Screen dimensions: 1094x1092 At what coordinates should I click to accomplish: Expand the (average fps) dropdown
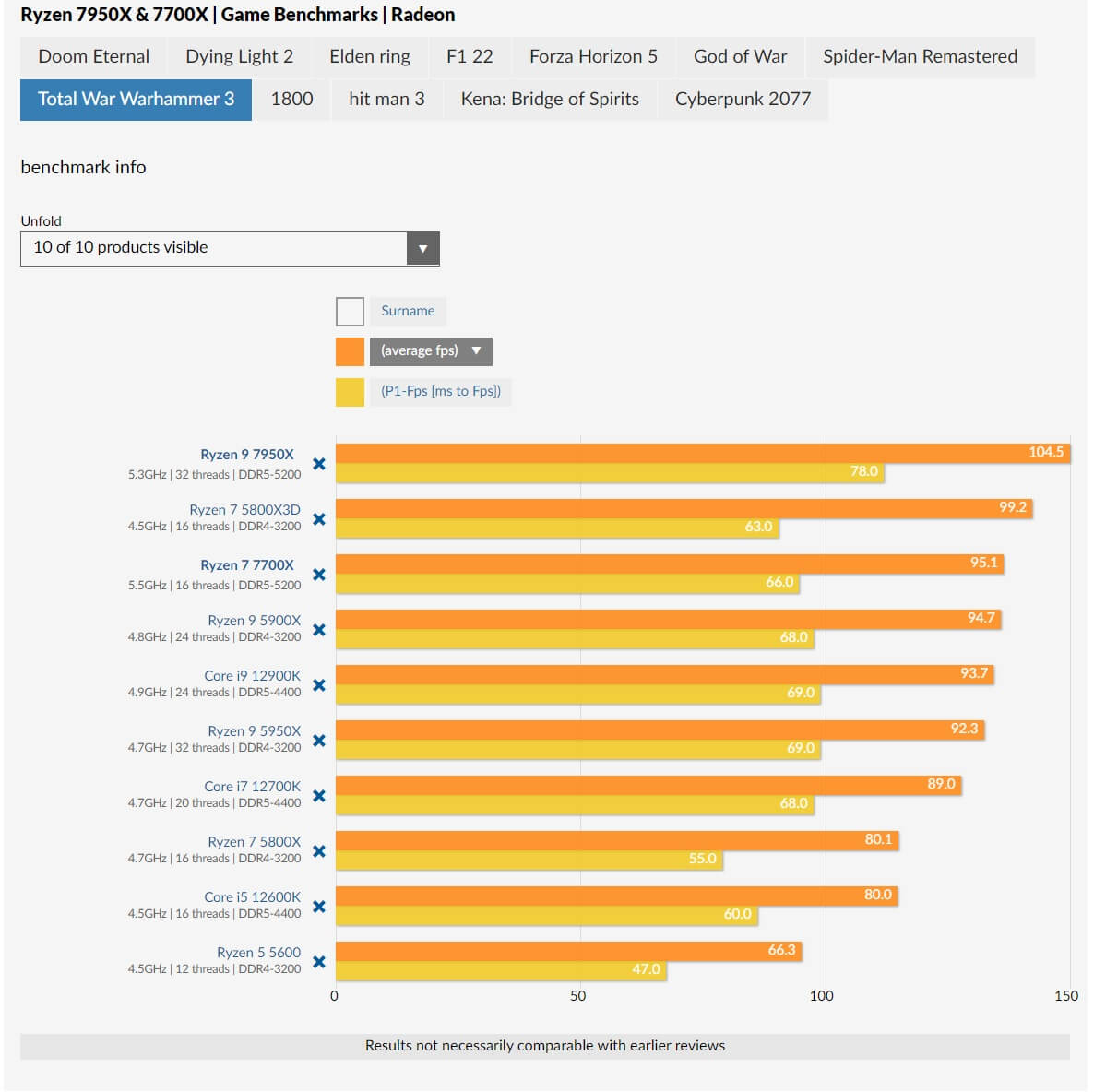tap(431, 351)
